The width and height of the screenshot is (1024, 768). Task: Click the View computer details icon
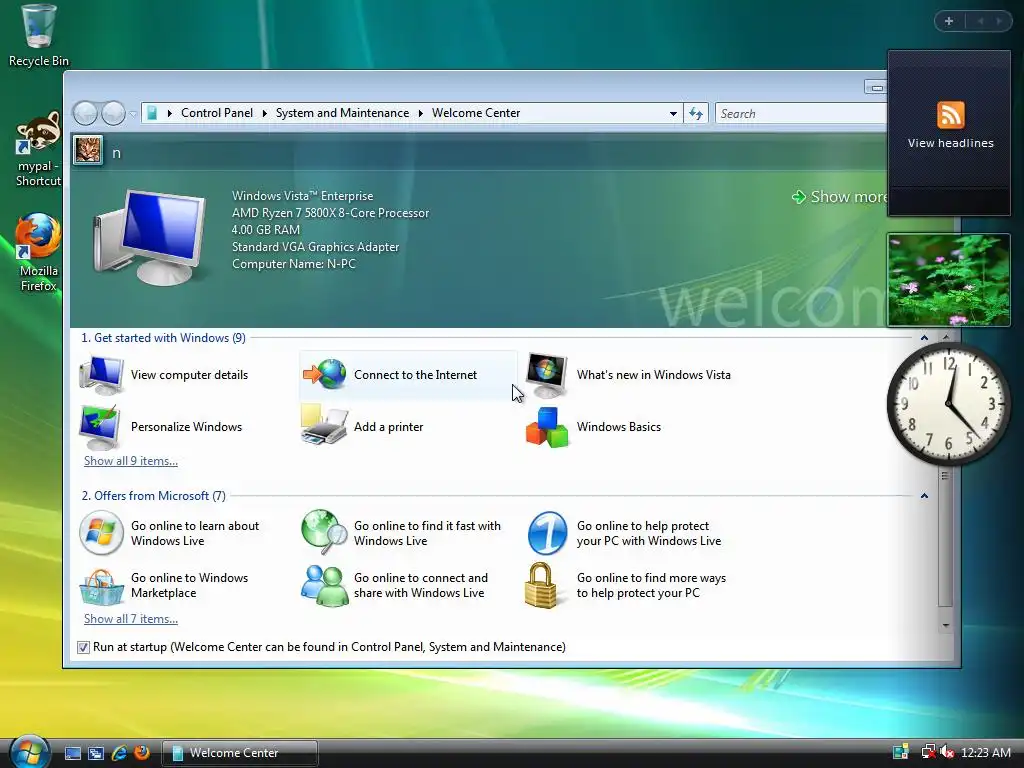tap(101, 375)
